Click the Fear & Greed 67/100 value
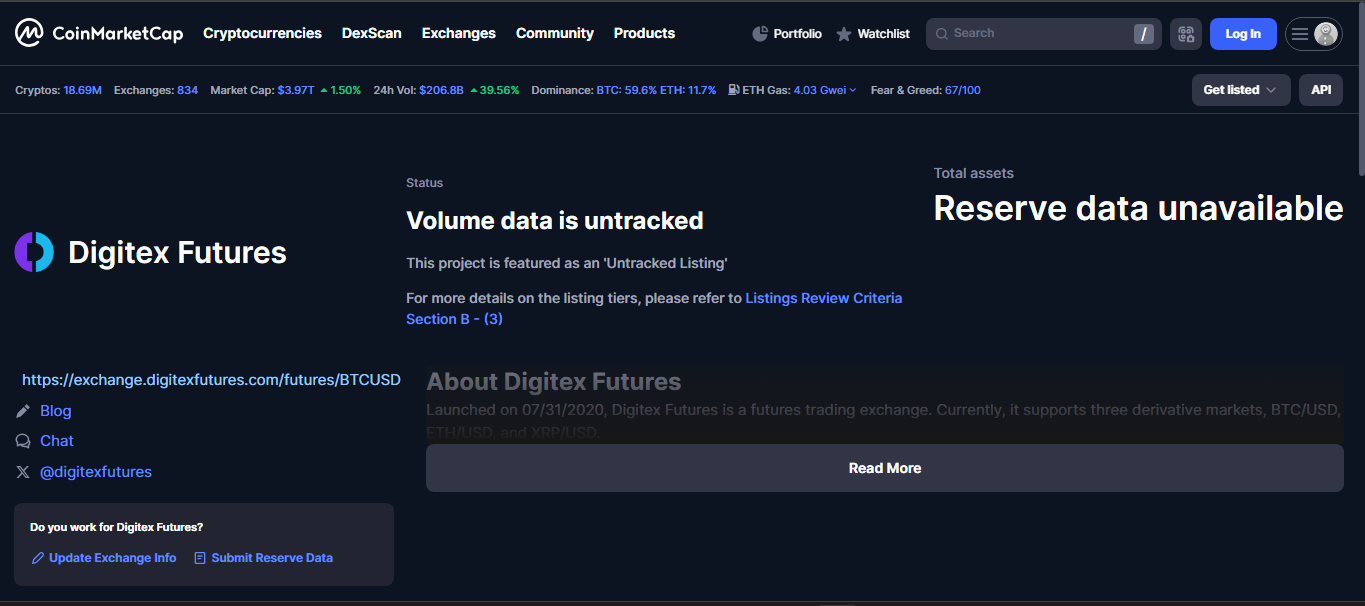Image resolution: width=1365 pixels, height=606 pixels. pyautogui.click(x=963, y=90)
